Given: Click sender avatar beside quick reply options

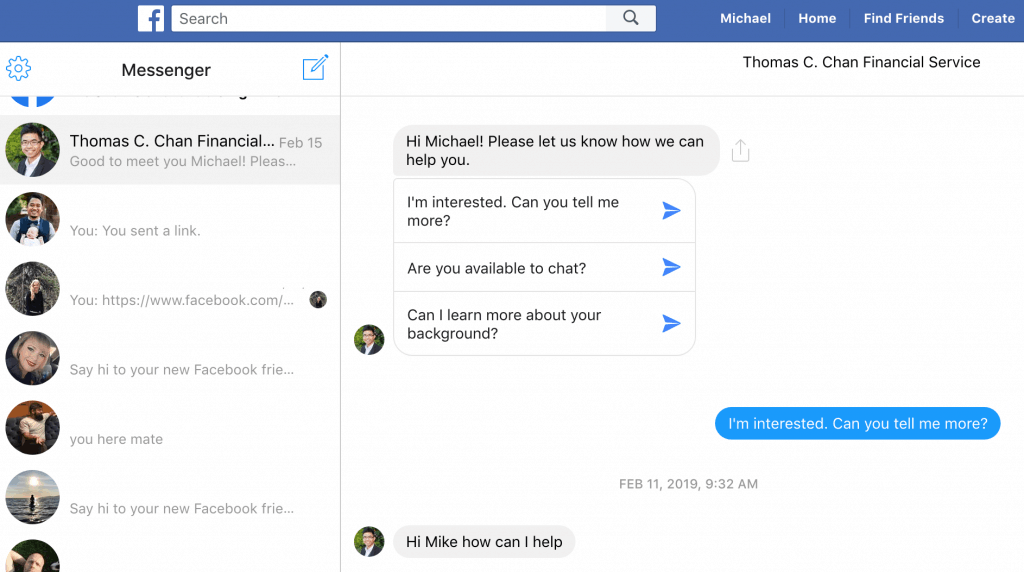Looking at the screenshot, I should click(369, 340).
